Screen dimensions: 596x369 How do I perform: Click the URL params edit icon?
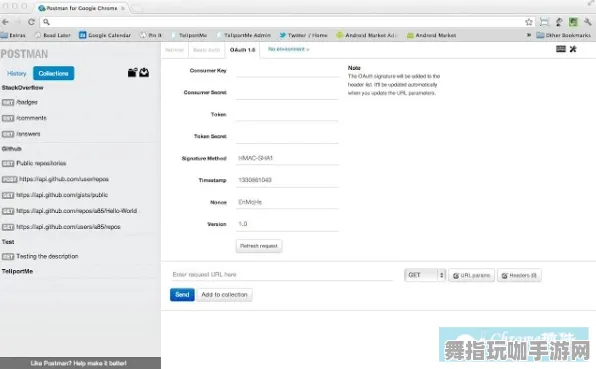point(456,276)
